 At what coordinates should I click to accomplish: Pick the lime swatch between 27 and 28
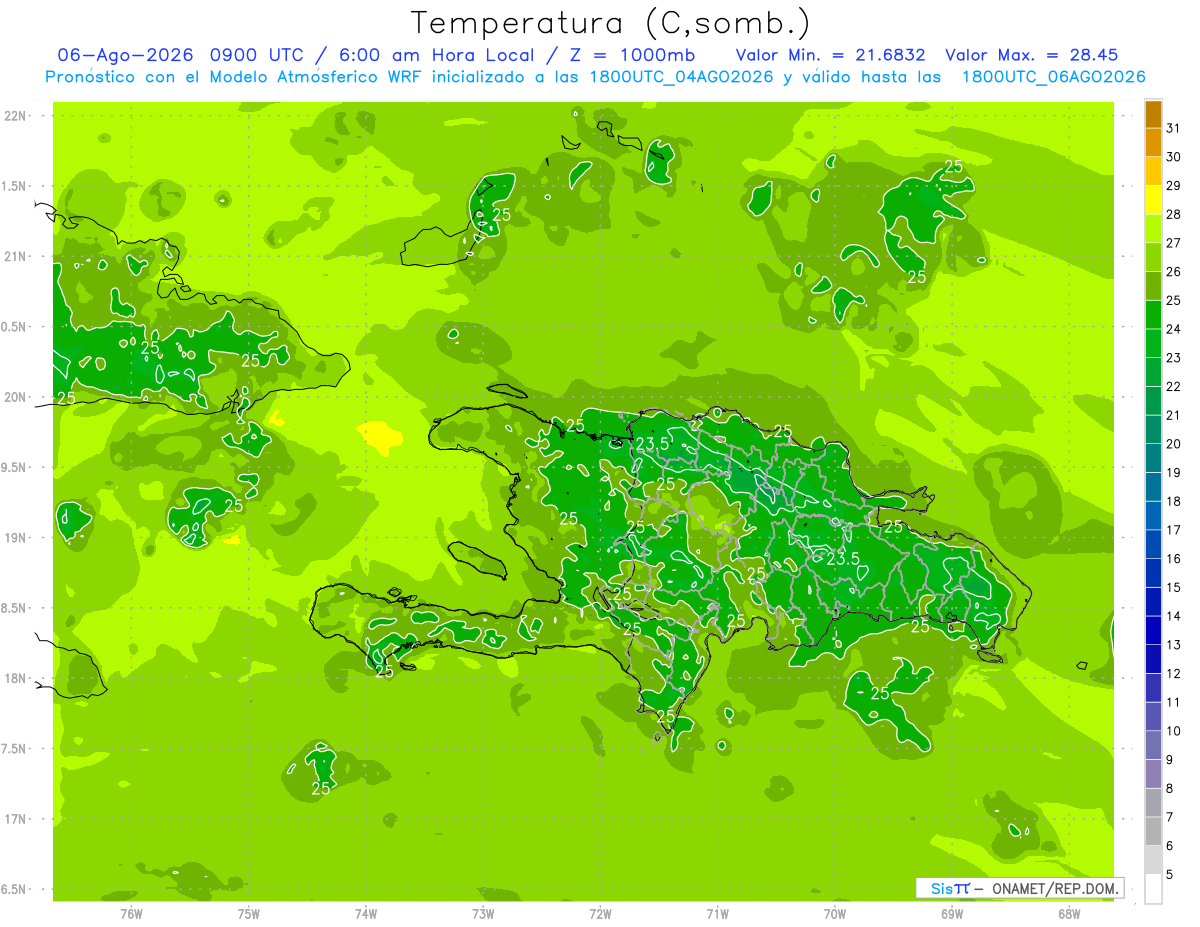click(x=1153, y=228)
